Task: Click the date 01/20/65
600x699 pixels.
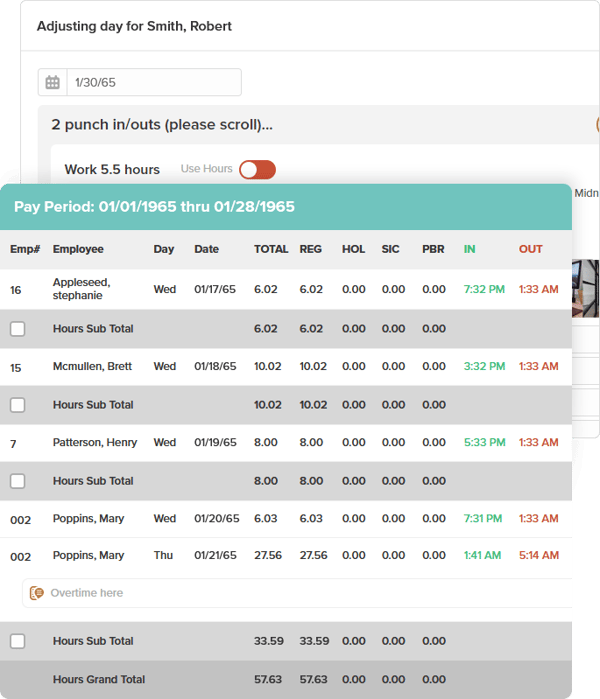Action: coord(217,518)
